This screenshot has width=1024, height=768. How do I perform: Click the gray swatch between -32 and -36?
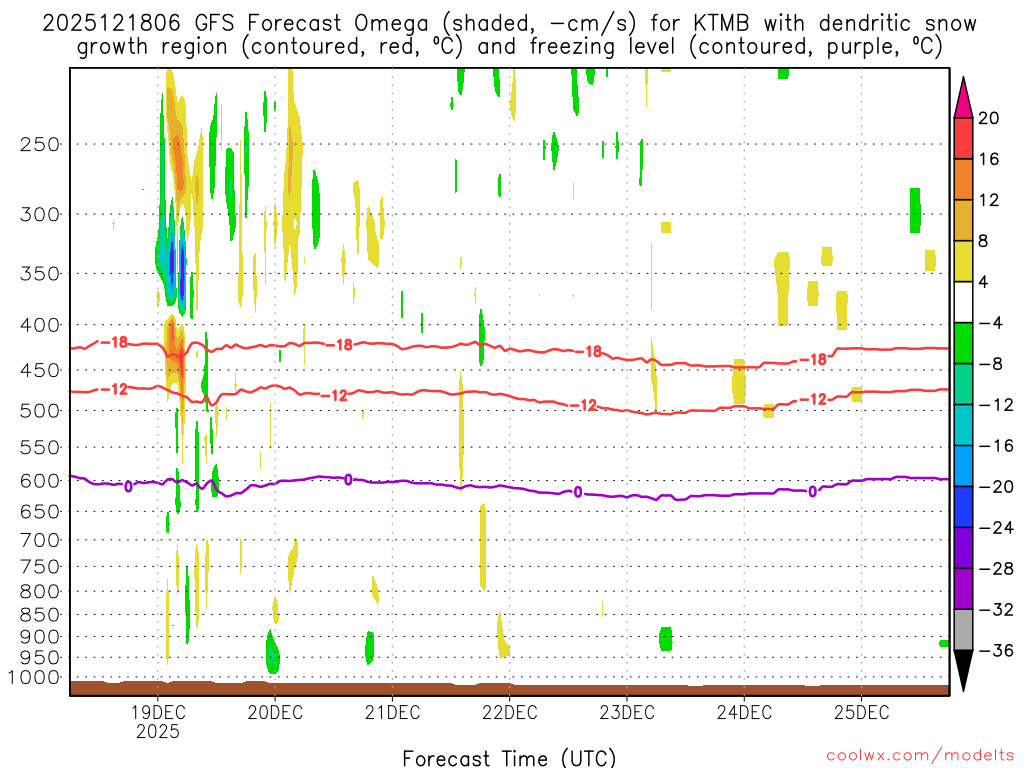coord(963,630)
